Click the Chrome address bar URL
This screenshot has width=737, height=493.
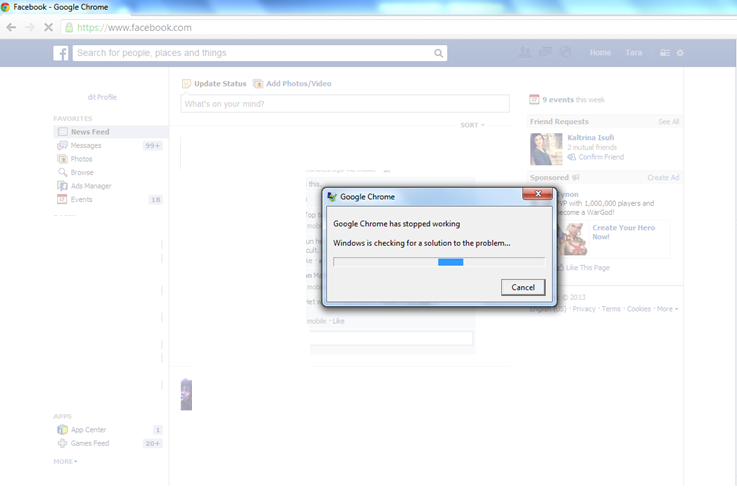pyautogui.click(x=134, y=28)
